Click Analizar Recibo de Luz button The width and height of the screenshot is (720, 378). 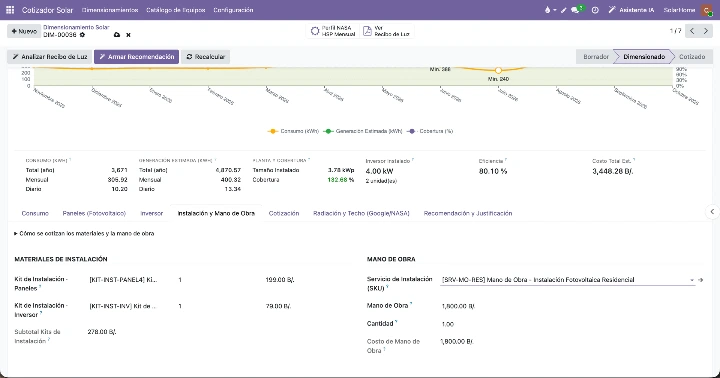click(50, 56)
